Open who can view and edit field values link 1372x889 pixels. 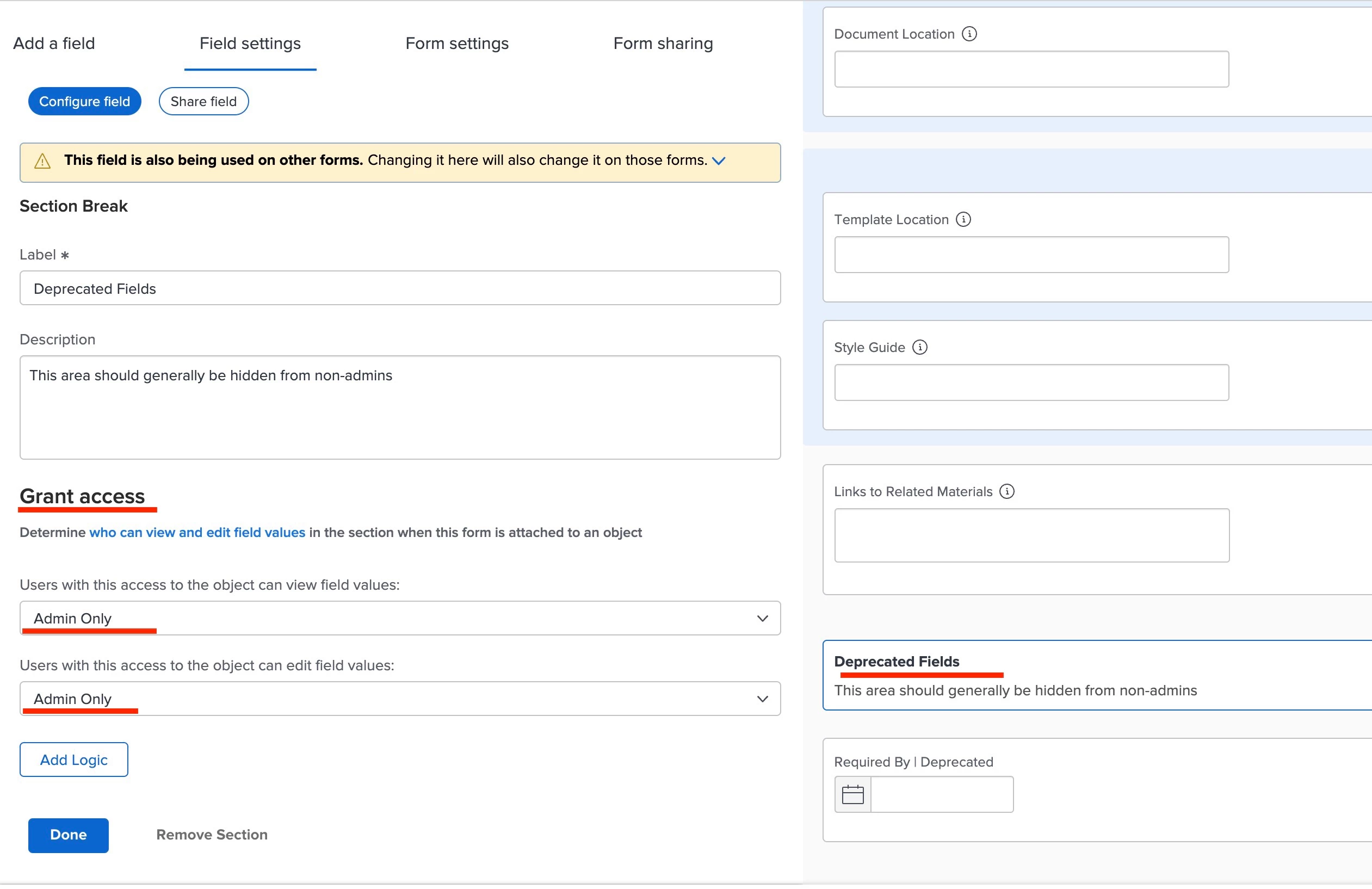pos(197,533)
